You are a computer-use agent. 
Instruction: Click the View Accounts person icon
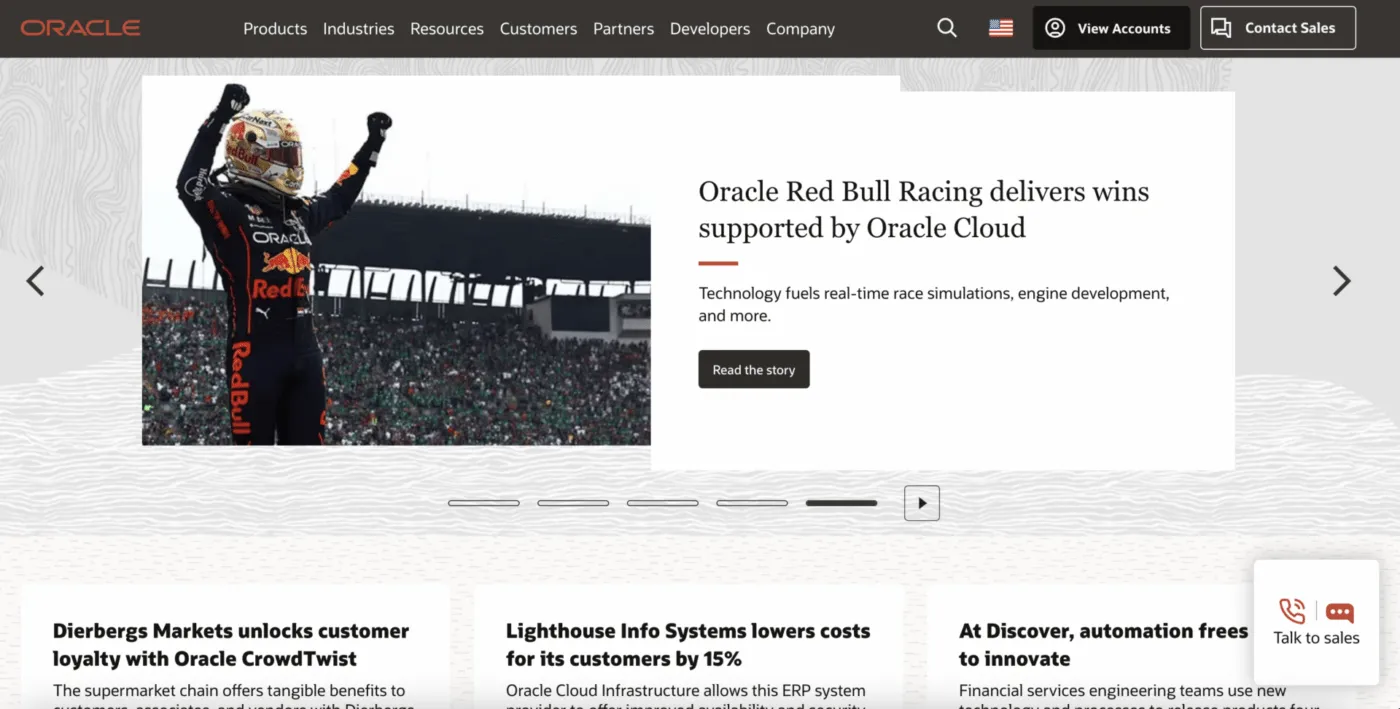pyautogui.click(x=1054, y=28)
